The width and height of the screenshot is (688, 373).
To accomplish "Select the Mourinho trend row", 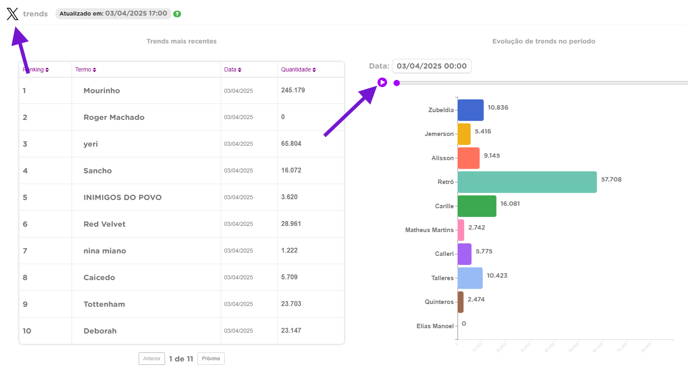I will [181, 90].
